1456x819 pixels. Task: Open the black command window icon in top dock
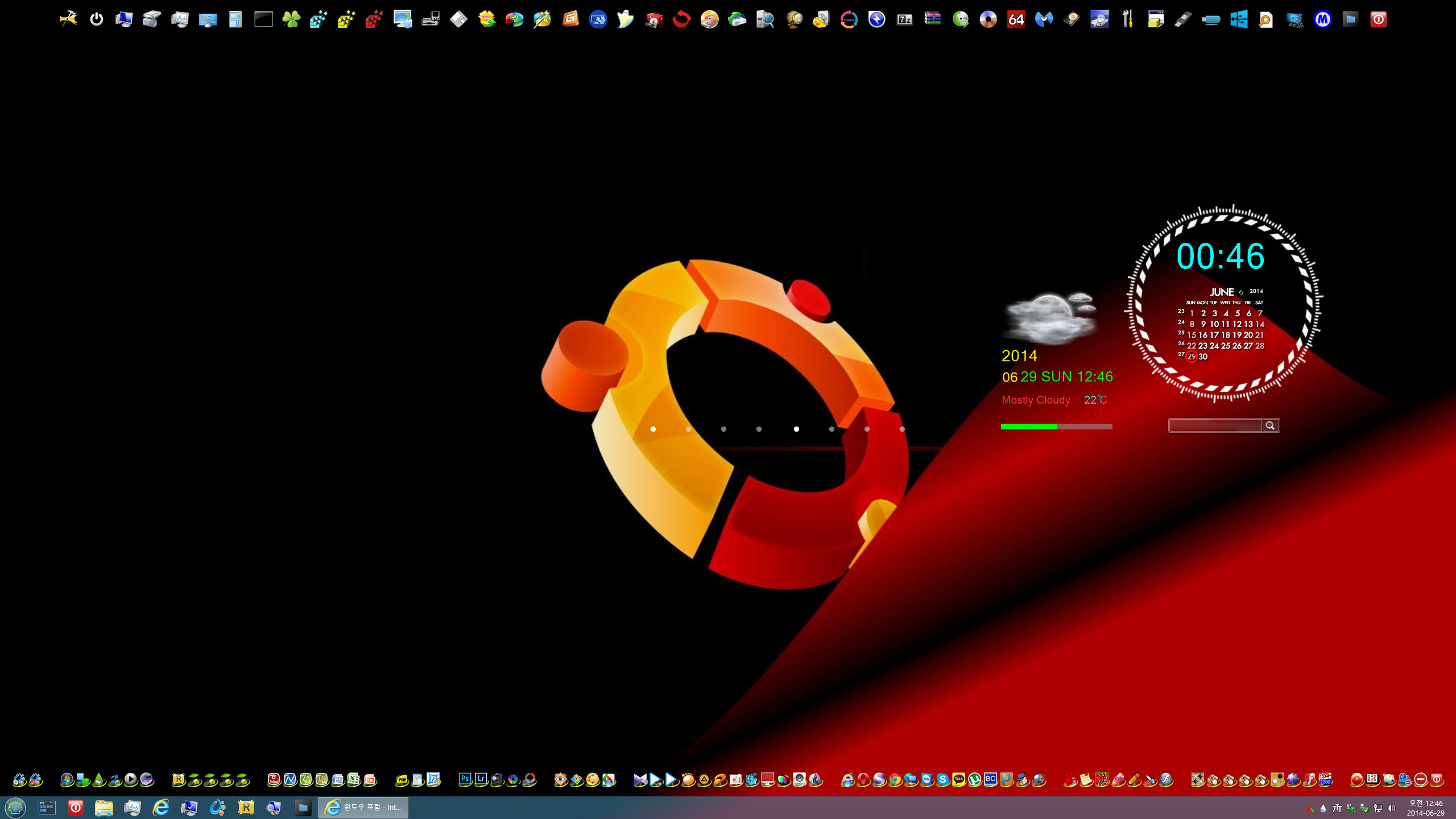(x=263, y=19)
